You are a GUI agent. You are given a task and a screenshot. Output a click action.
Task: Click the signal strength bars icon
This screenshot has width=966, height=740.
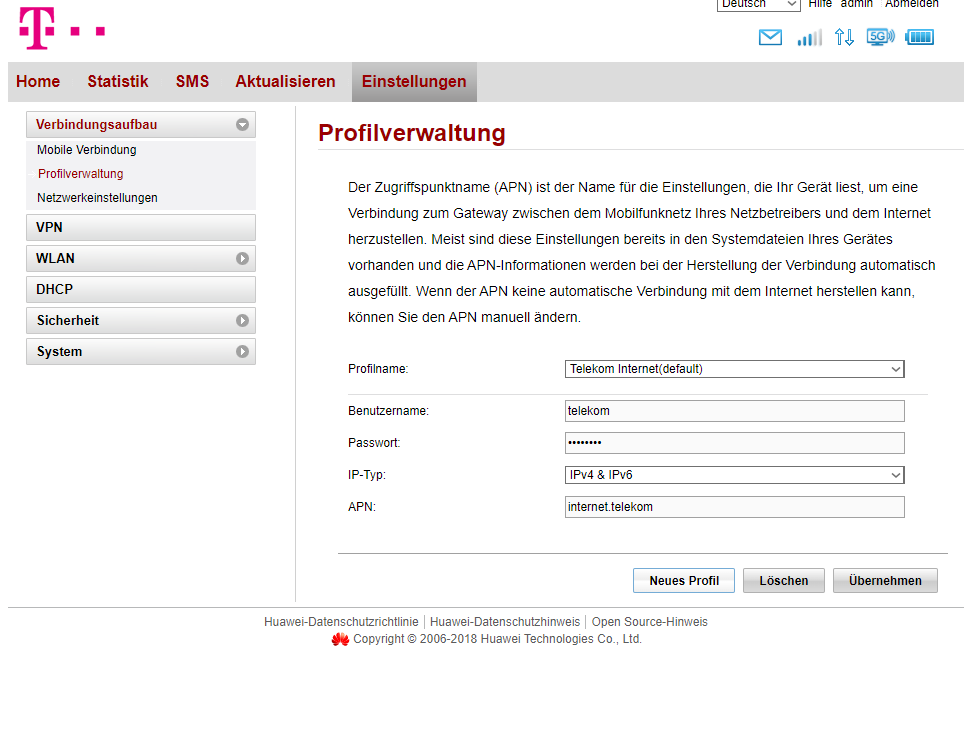[809, 38]
